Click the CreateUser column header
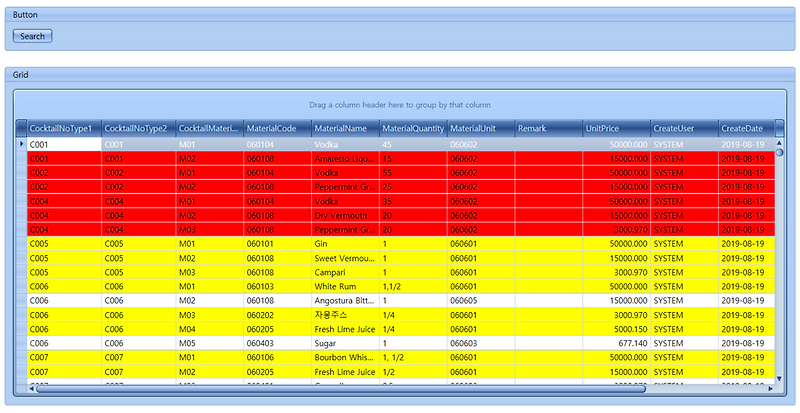The width and height of the screenshot is (800, 413). click(684, 129)
